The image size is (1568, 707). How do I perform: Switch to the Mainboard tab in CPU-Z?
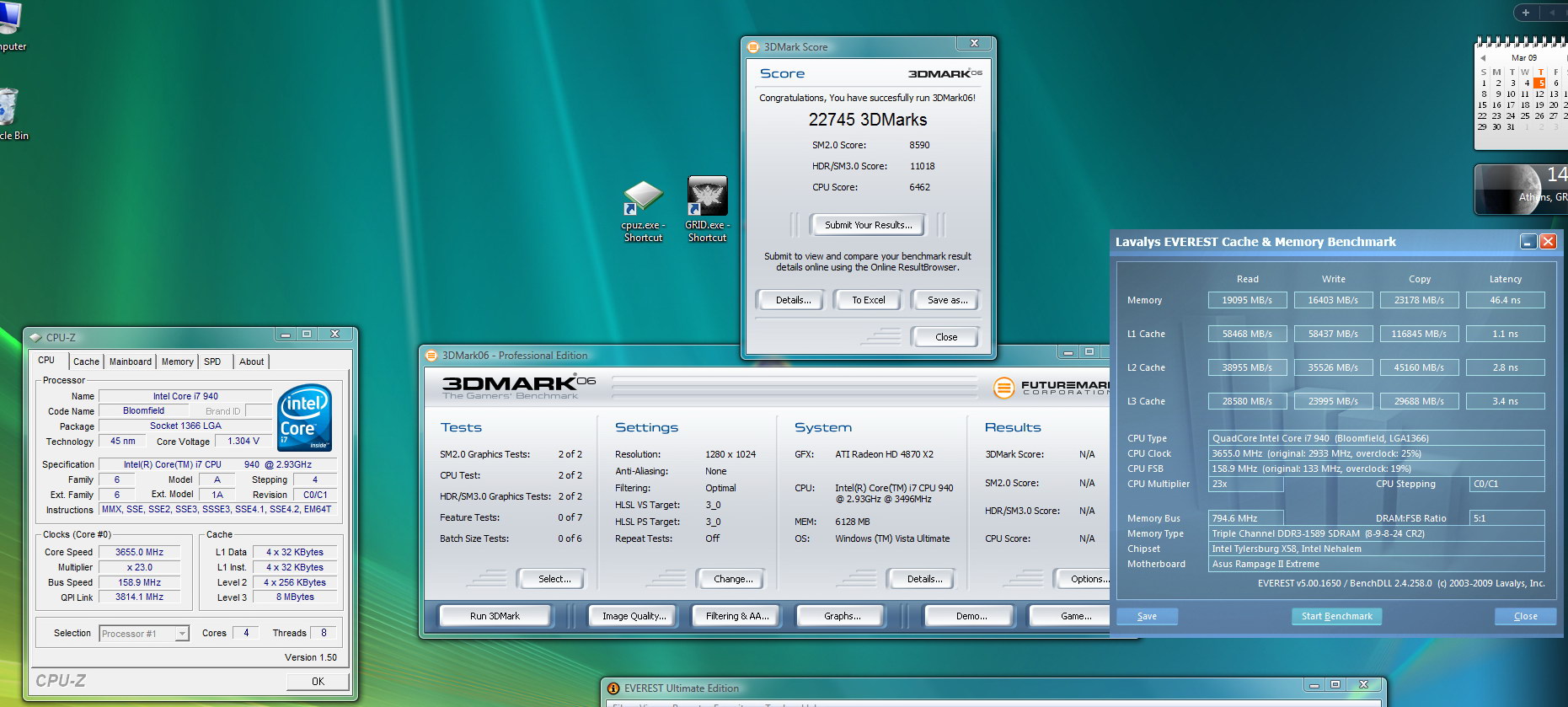pos(131,362)
